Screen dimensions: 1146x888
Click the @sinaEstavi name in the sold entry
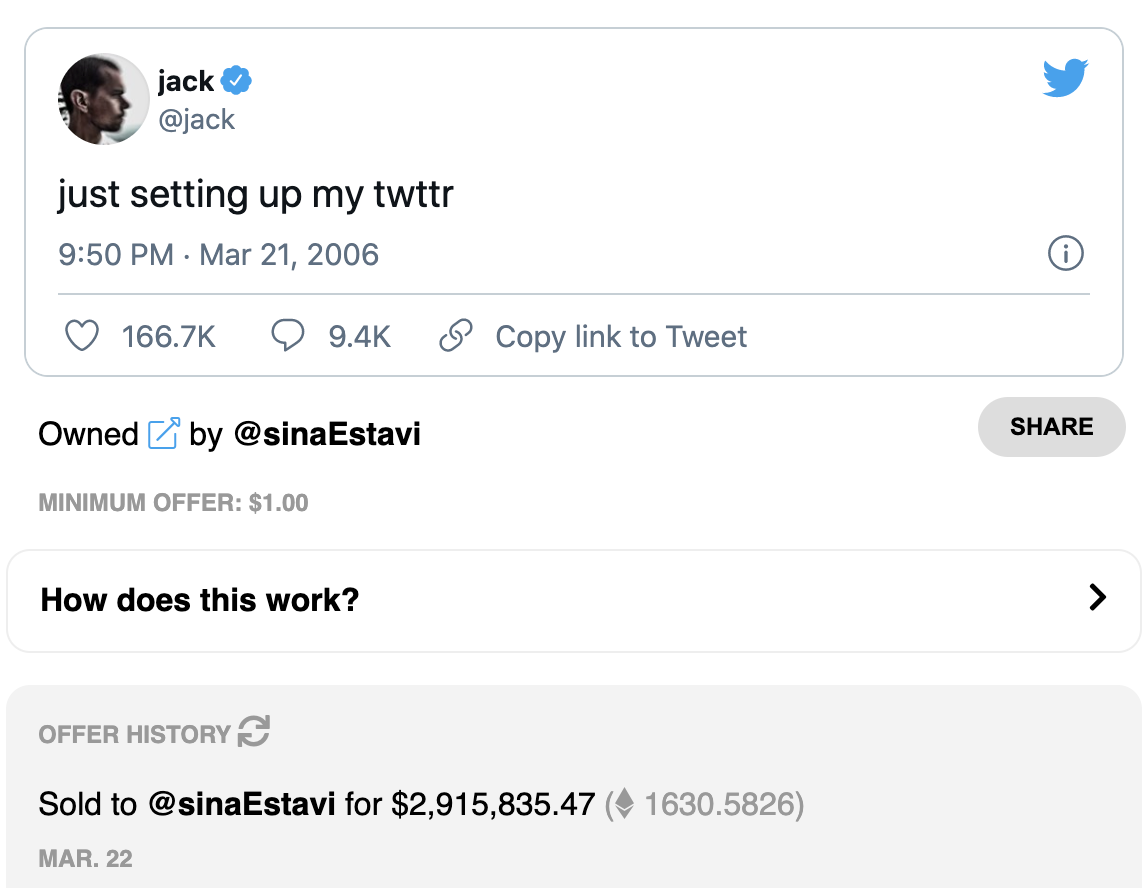tap(242, 804)
